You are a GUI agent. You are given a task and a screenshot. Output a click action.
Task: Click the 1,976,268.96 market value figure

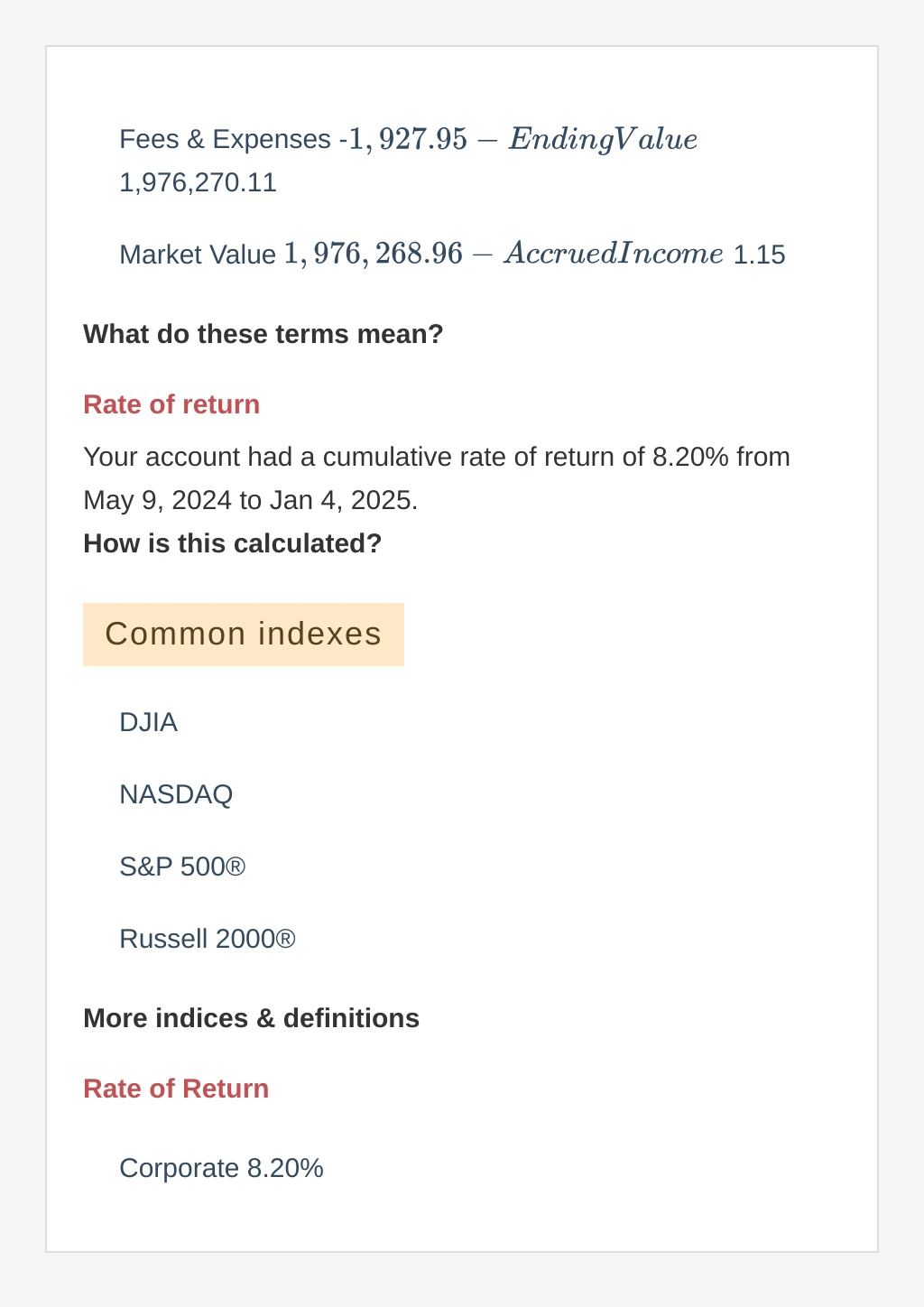pos(373,254)
